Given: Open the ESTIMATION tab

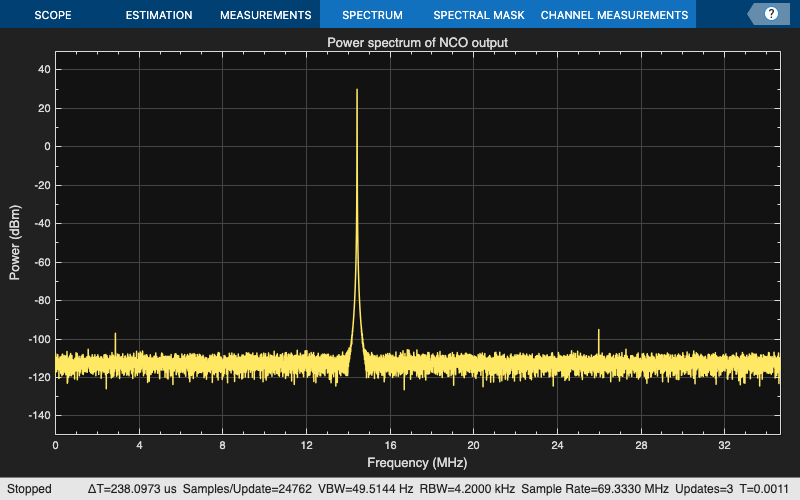Looking at the screenshot, I should (x=159, y=15).
